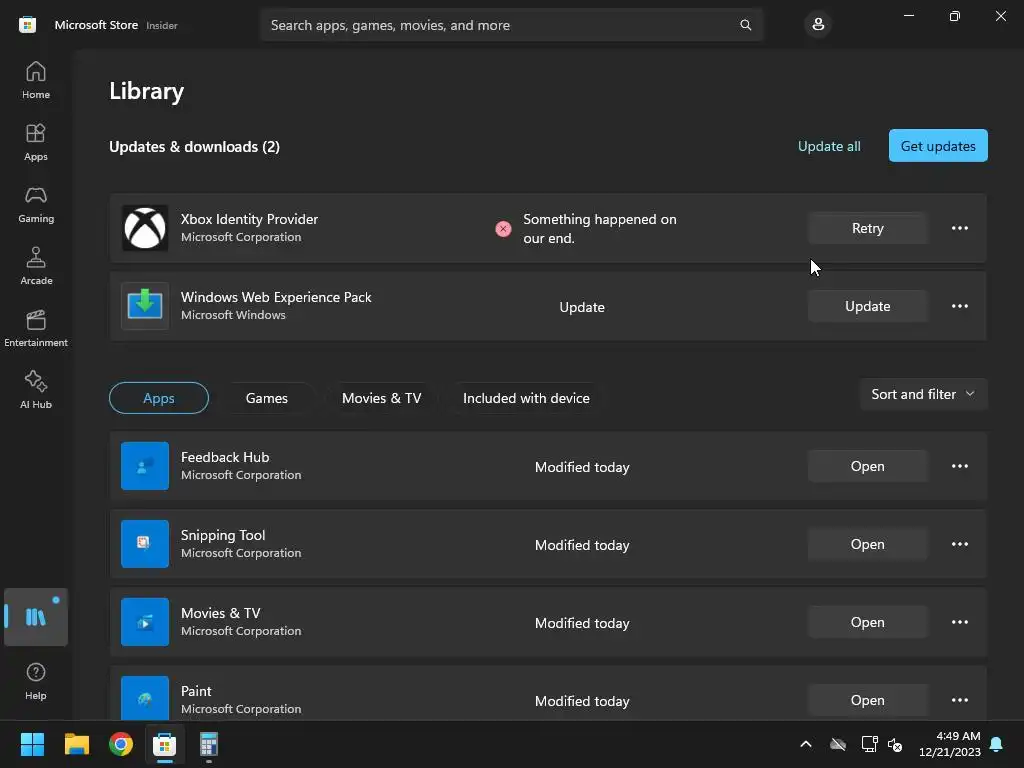Click the taskbar clock showing 4:49 AM
The width and height of the screenshot is (1024, 768).
coord(950,744)
